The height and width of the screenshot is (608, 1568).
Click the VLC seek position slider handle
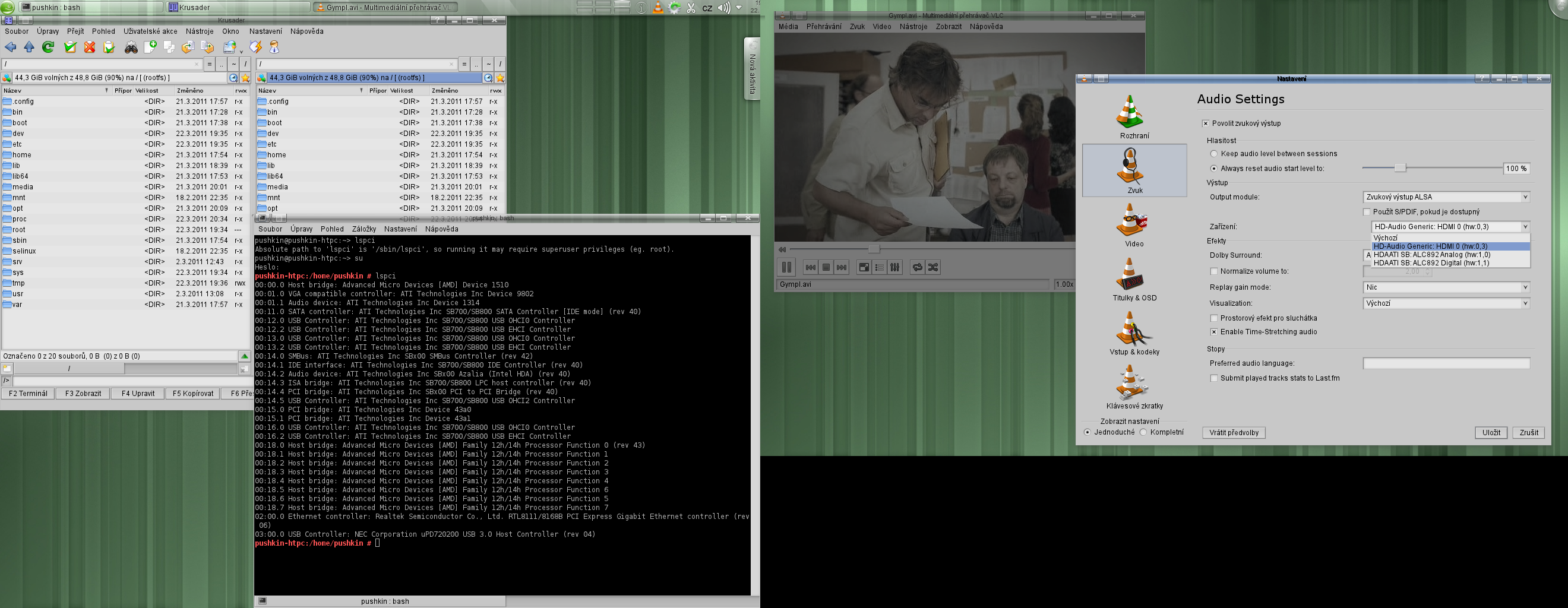[874, 249]
